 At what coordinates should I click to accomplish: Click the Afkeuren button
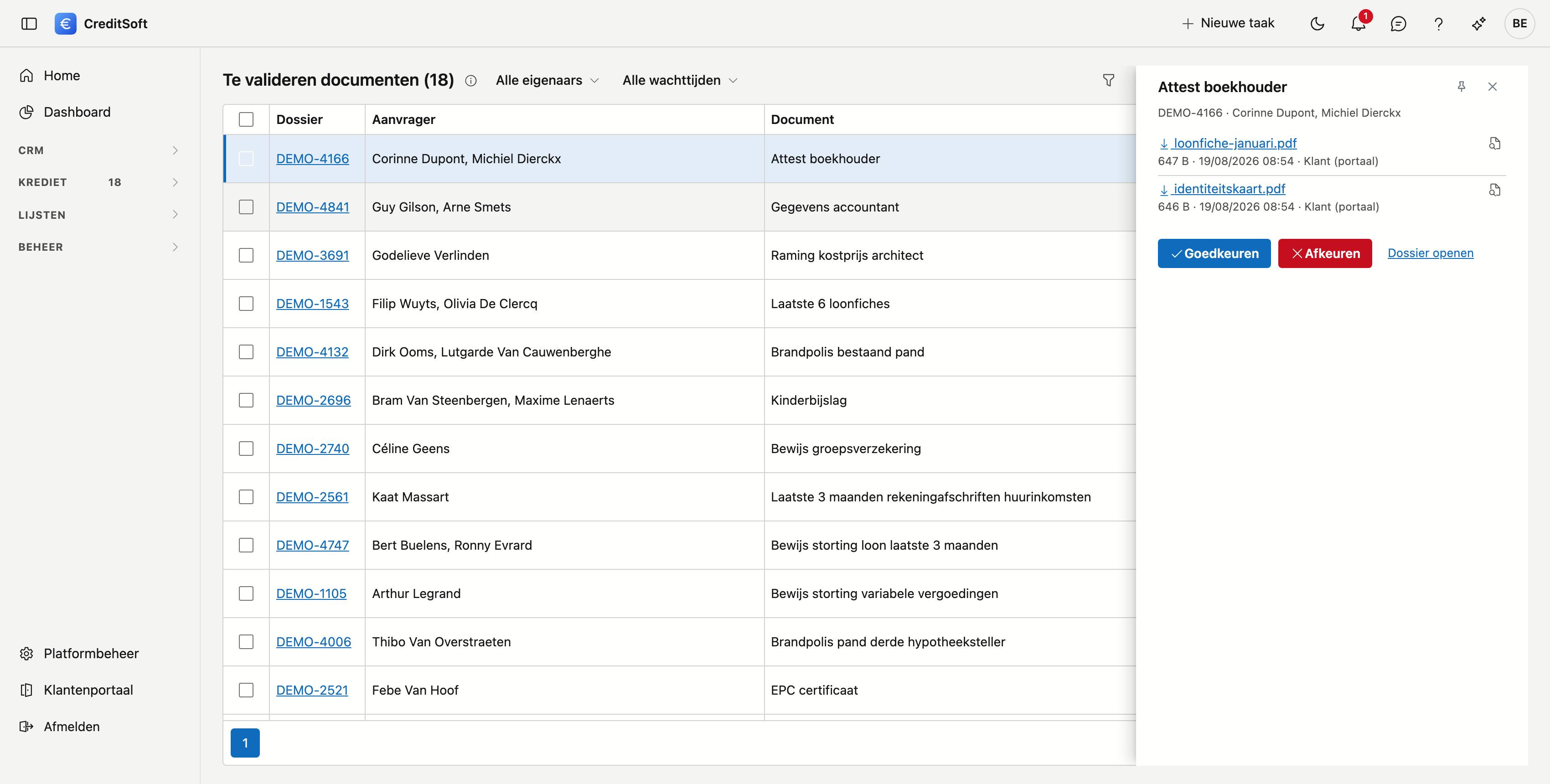point(1324,253)
